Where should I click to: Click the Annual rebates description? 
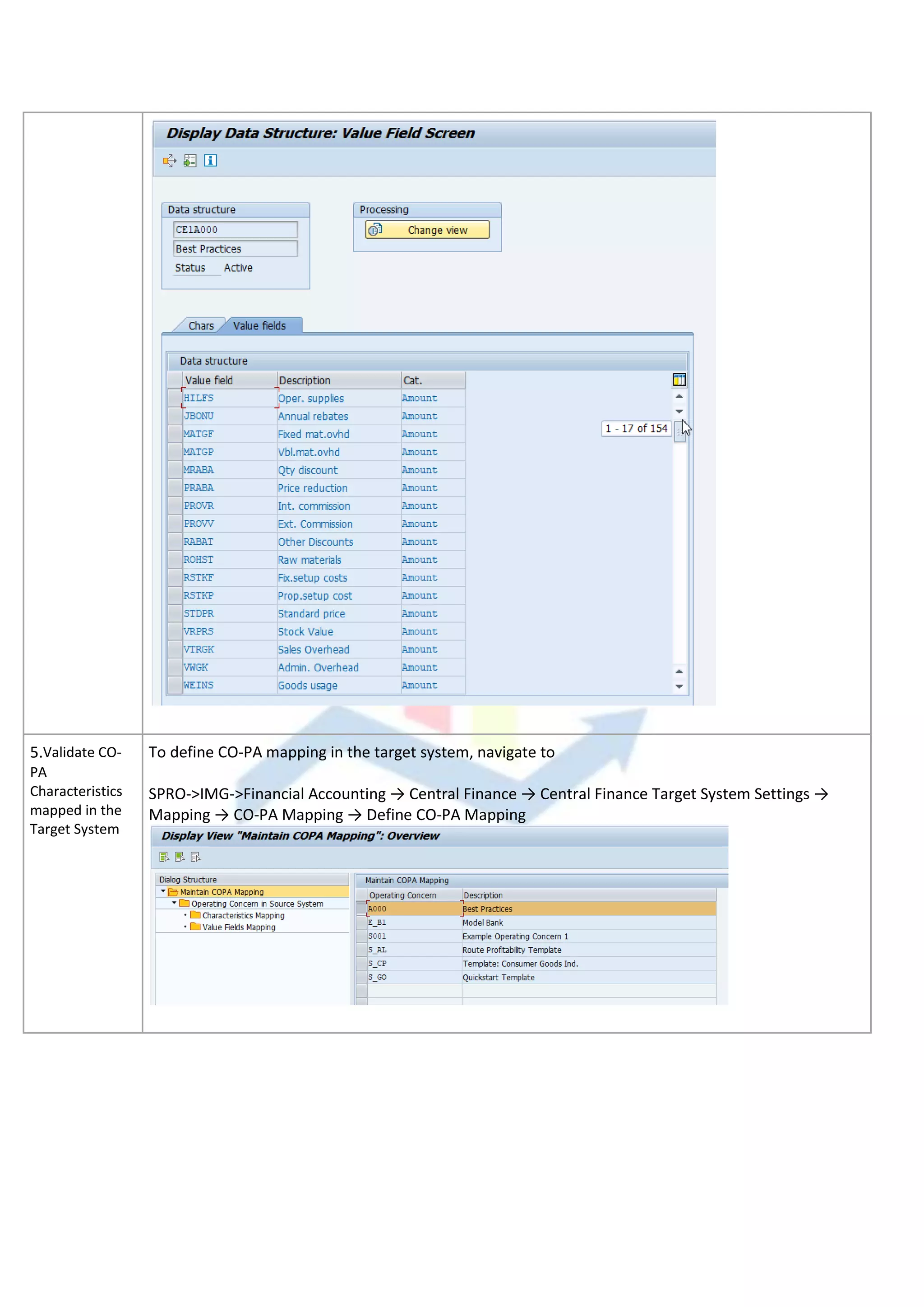313,417
